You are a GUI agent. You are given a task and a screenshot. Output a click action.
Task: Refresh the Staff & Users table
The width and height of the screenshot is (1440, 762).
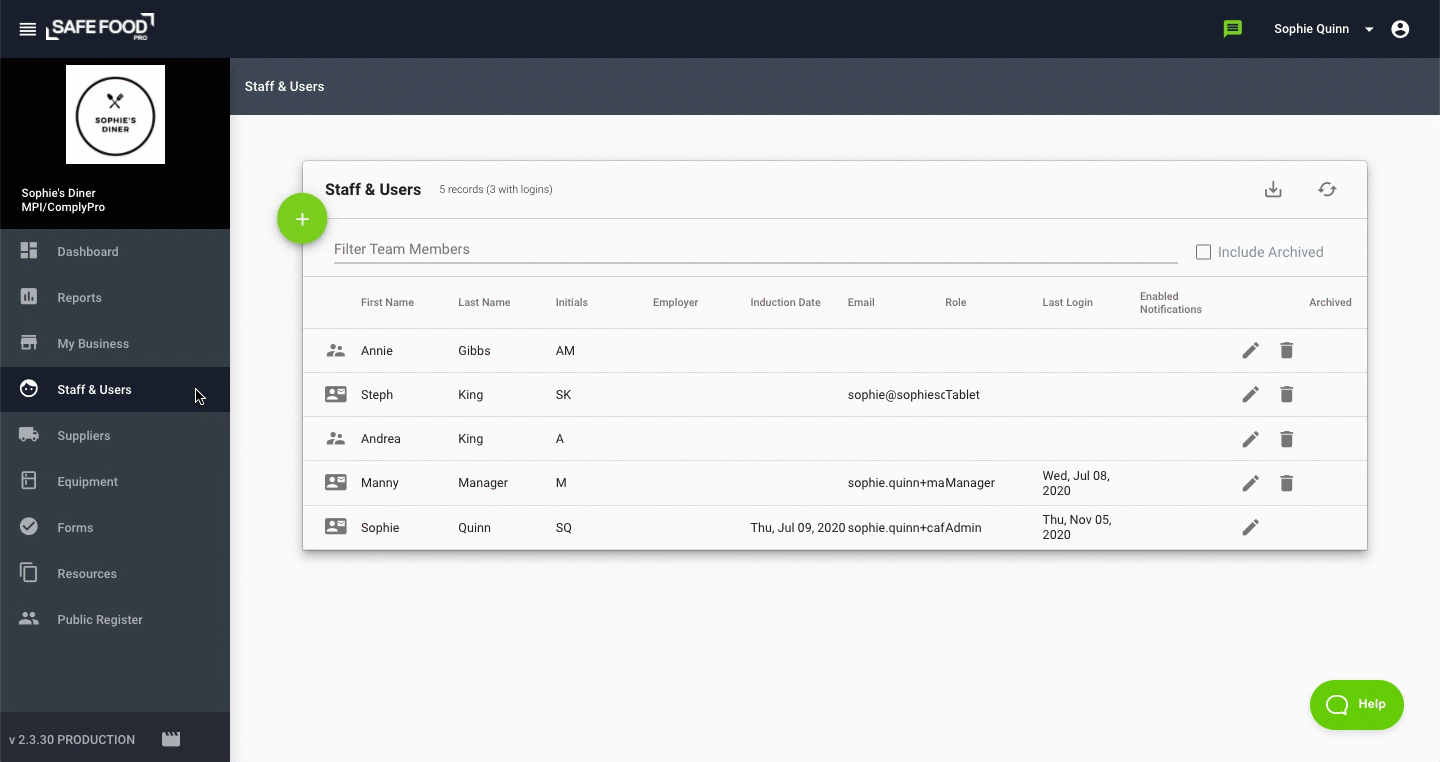1327,189
